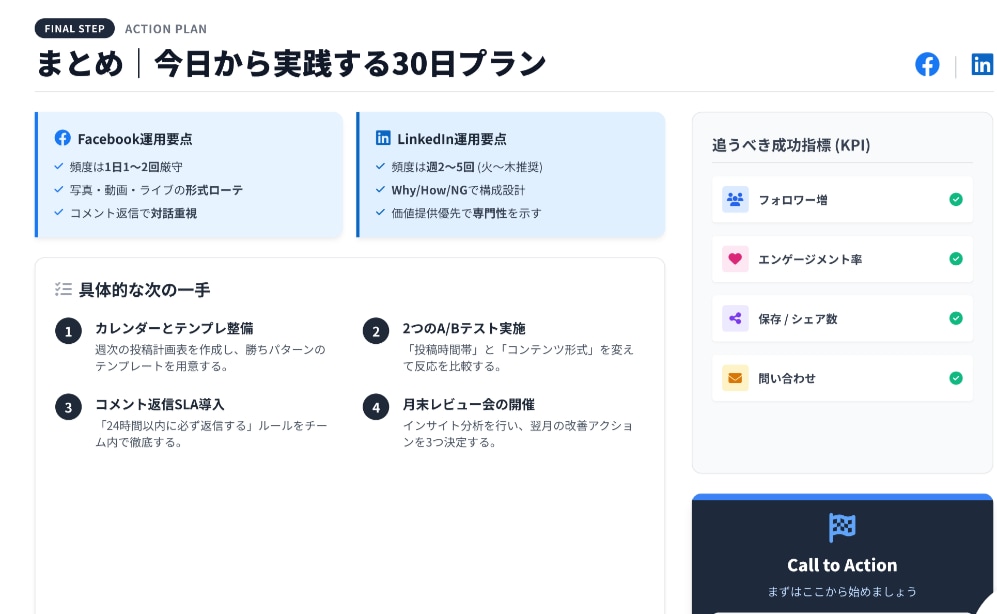Click the 保存 / シェア数 KPI label
Screen dimensions: 997x614
point(798,319)
